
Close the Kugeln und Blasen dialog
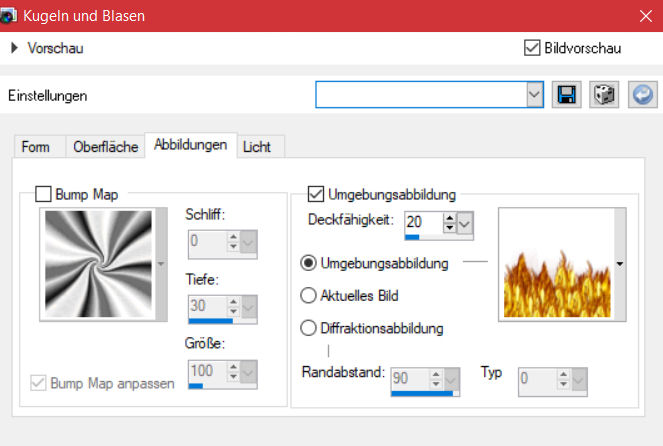(645, 16)
